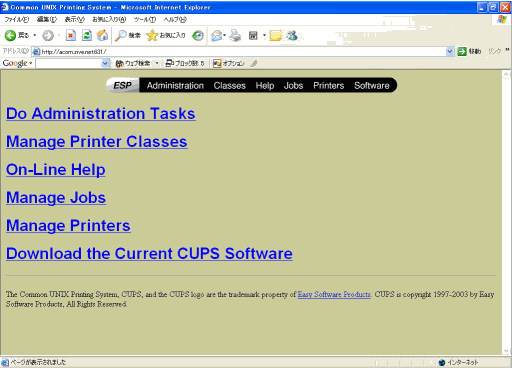Click the browser Back arrow icon
The height and width of the screenshot is (368, 512).
click(x=10, y=35)
